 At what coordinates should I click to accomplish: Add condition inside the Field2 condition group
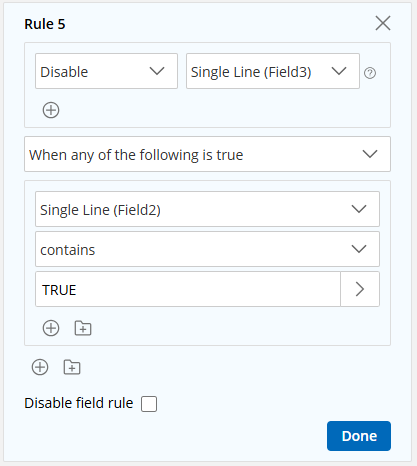pos(51,328)
